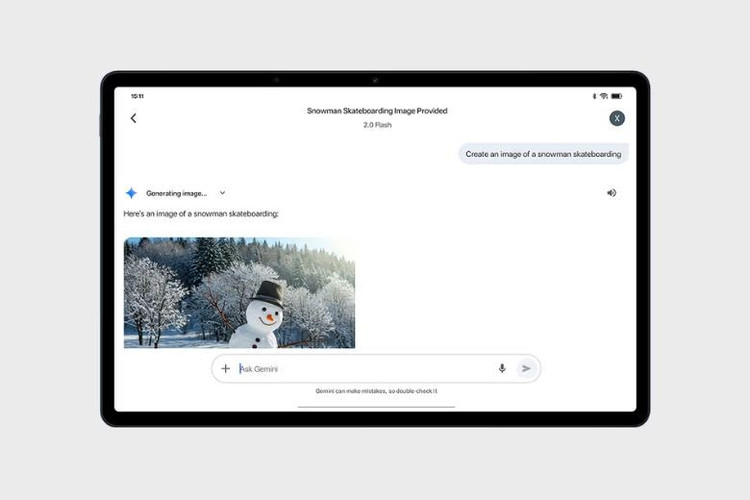Tap the bottom home gesture bar
750x500 pixels.
[376, 407]
